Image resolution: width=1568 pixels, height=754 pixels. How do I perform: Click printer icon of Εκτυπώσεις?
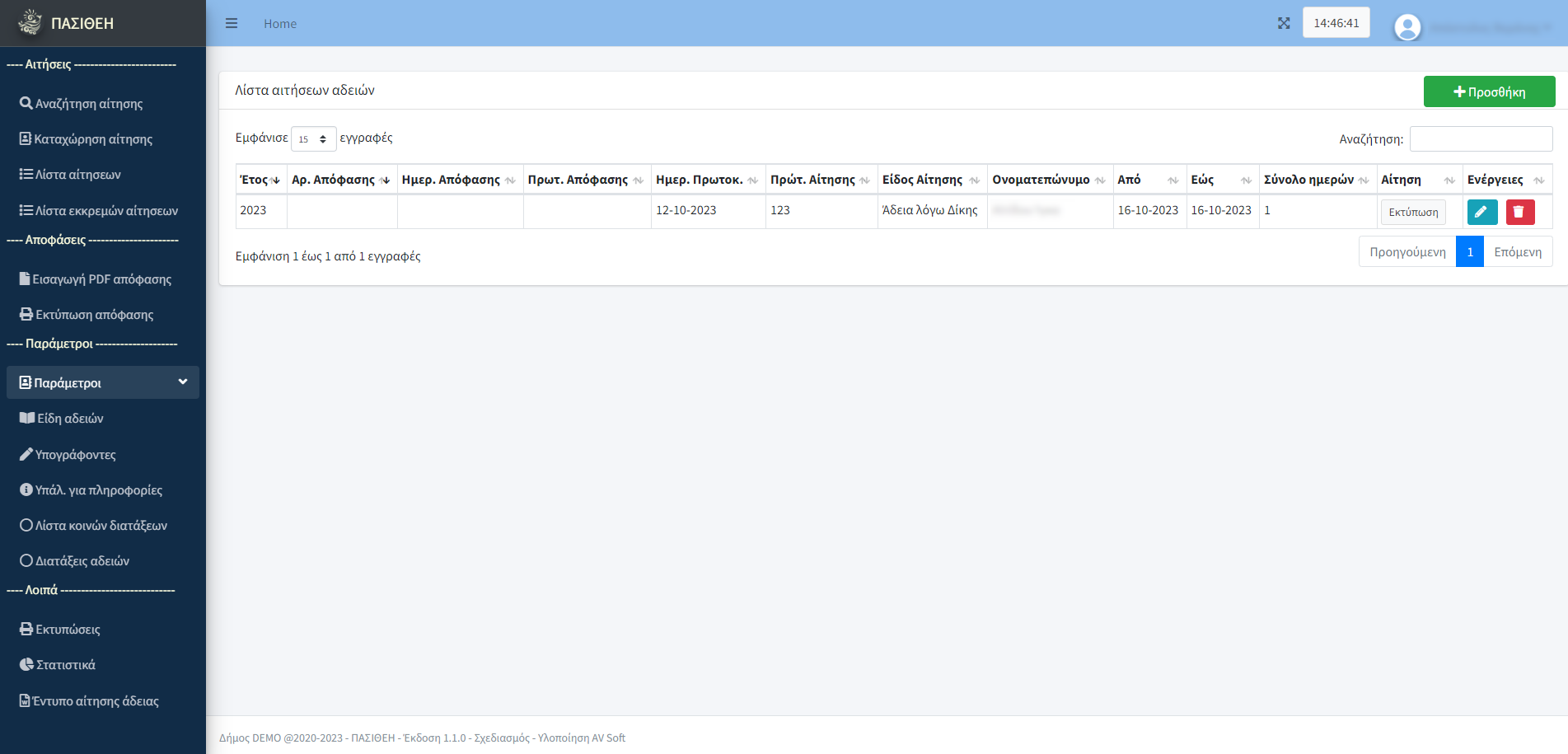(x=26, y=629)
